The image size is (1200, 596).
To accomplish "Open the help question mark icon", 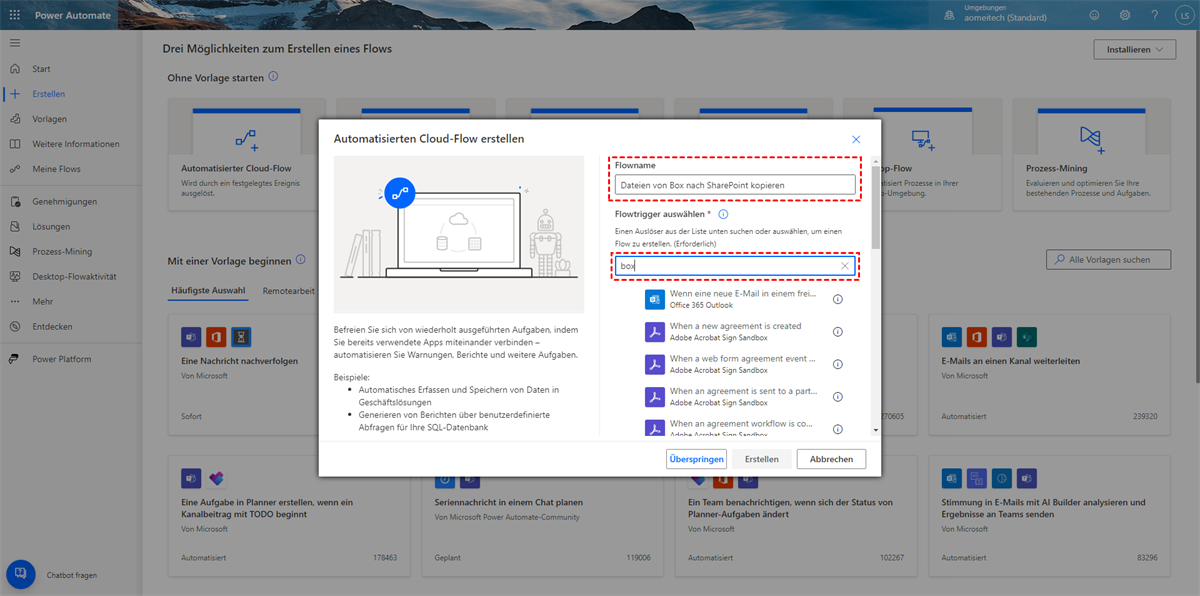I will pyautogui.click(x=1155, y=15).
